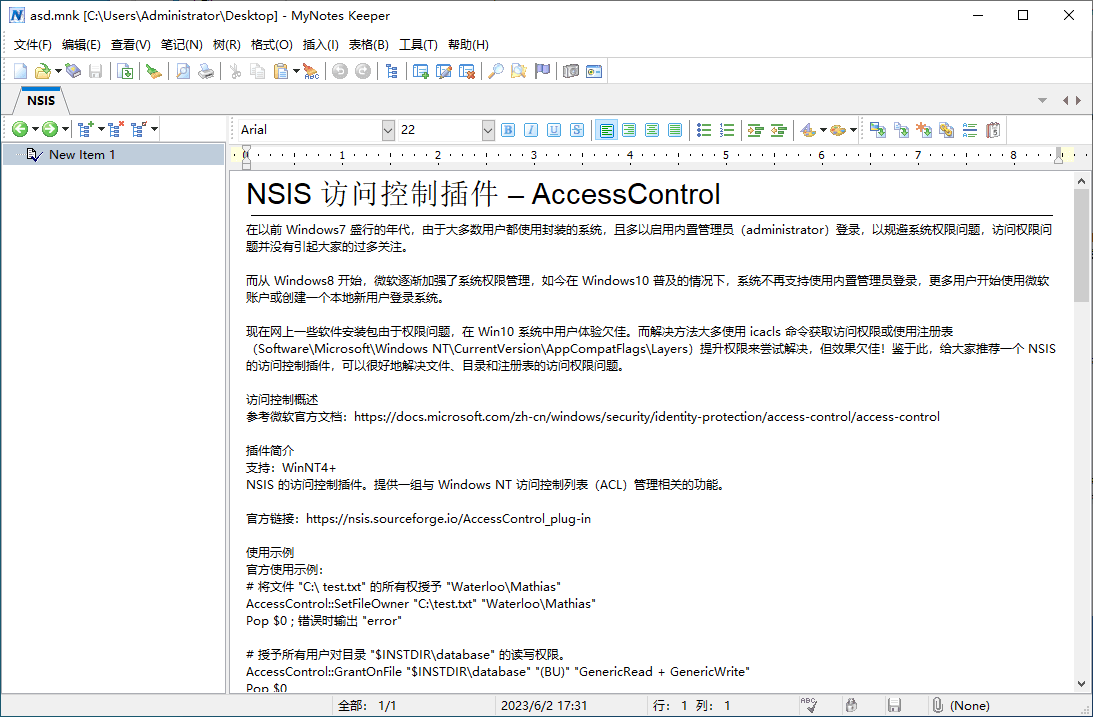Select the NSIS notebook tab
Viewport: 1093px width, 717px height.
[41, 100]
